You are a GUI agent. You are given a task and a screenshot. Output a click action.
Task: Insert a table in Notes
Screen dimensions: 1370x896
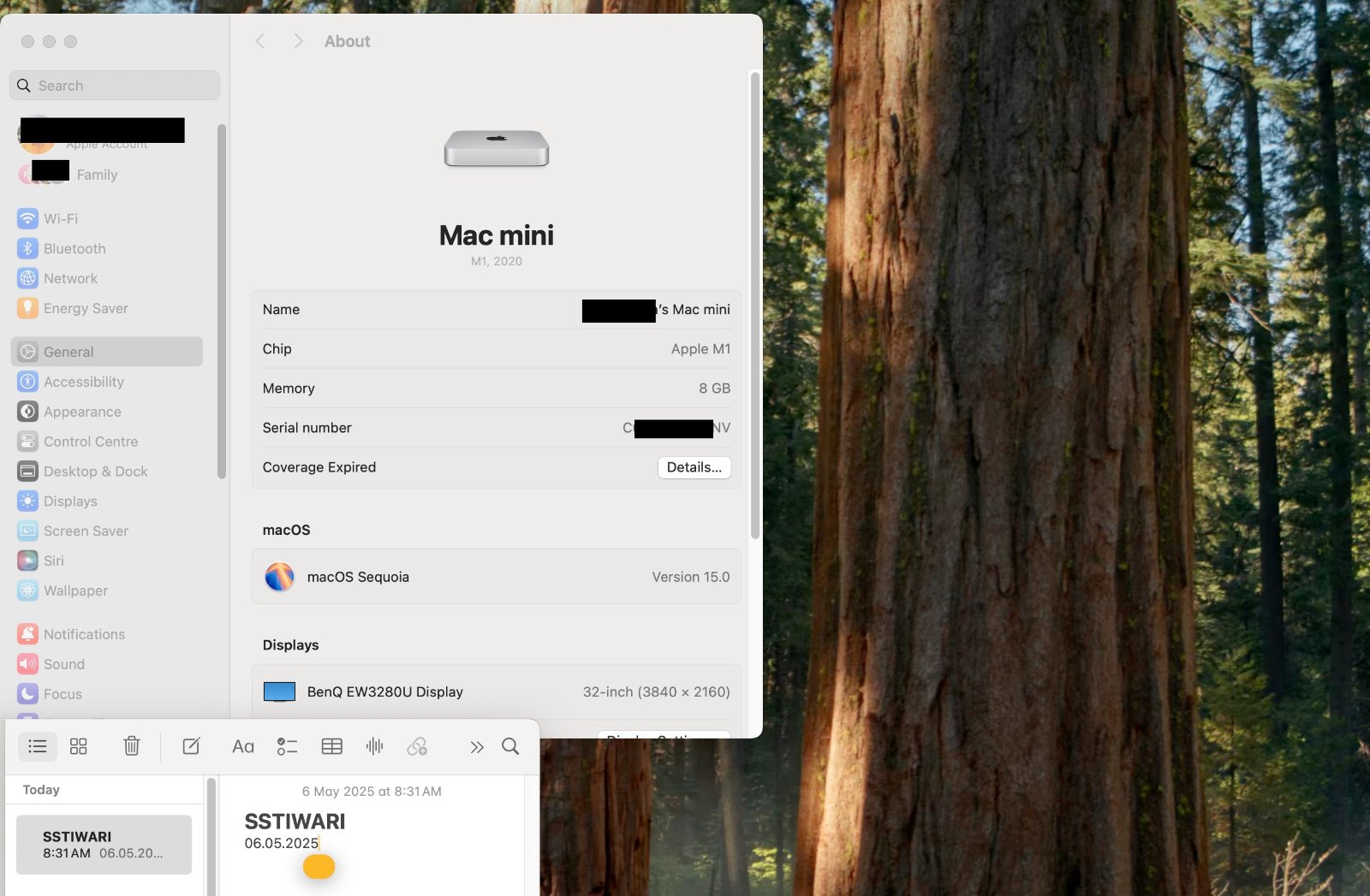332,746
